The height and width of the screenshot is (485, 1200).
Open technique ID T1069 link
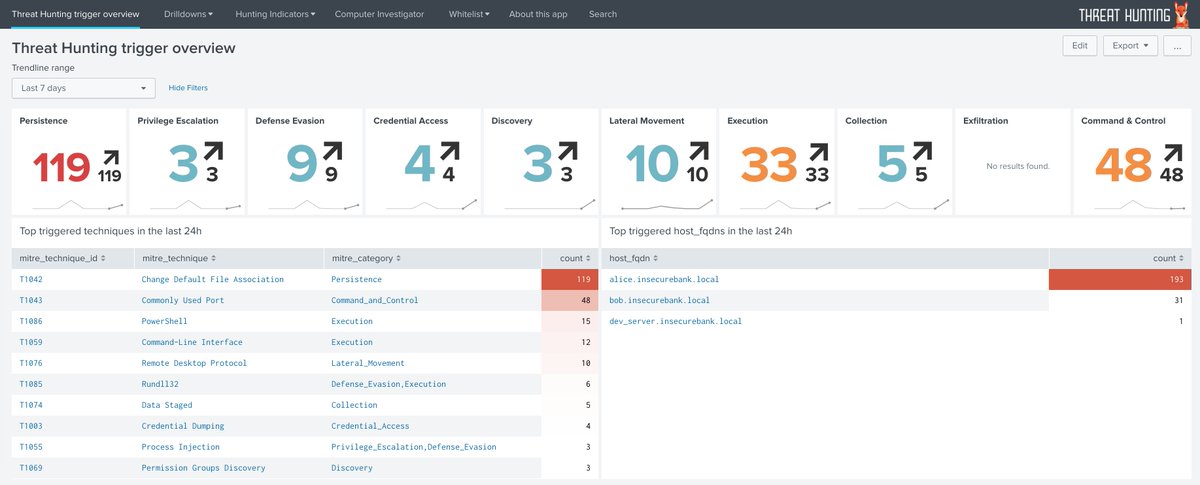point(32,468)
